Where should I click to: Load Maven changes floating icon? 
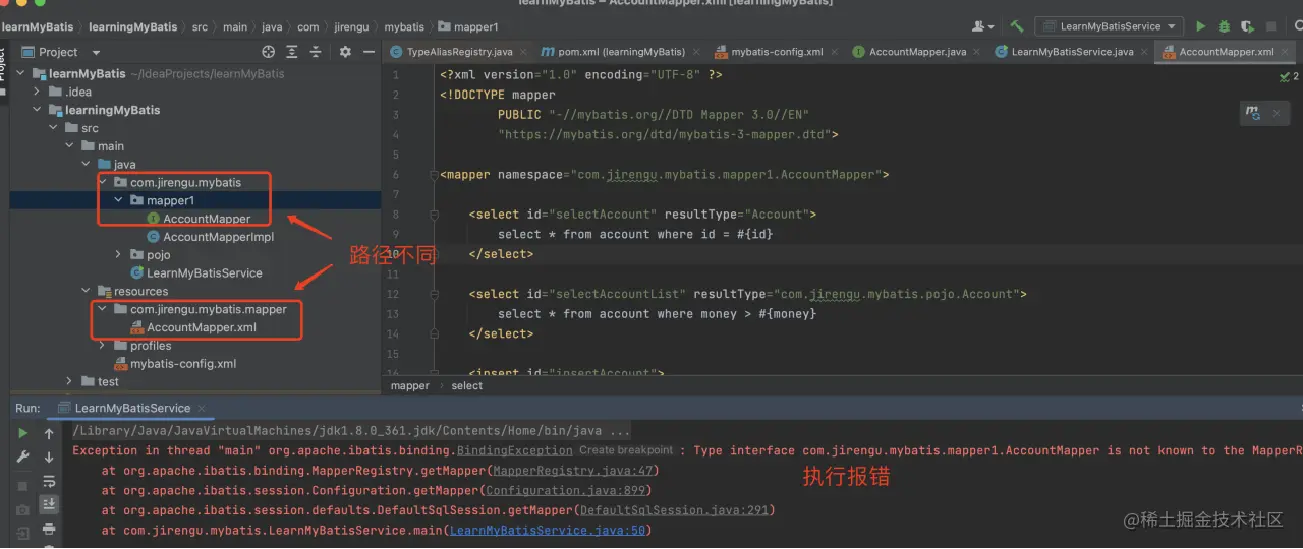tap(1253, 114)
